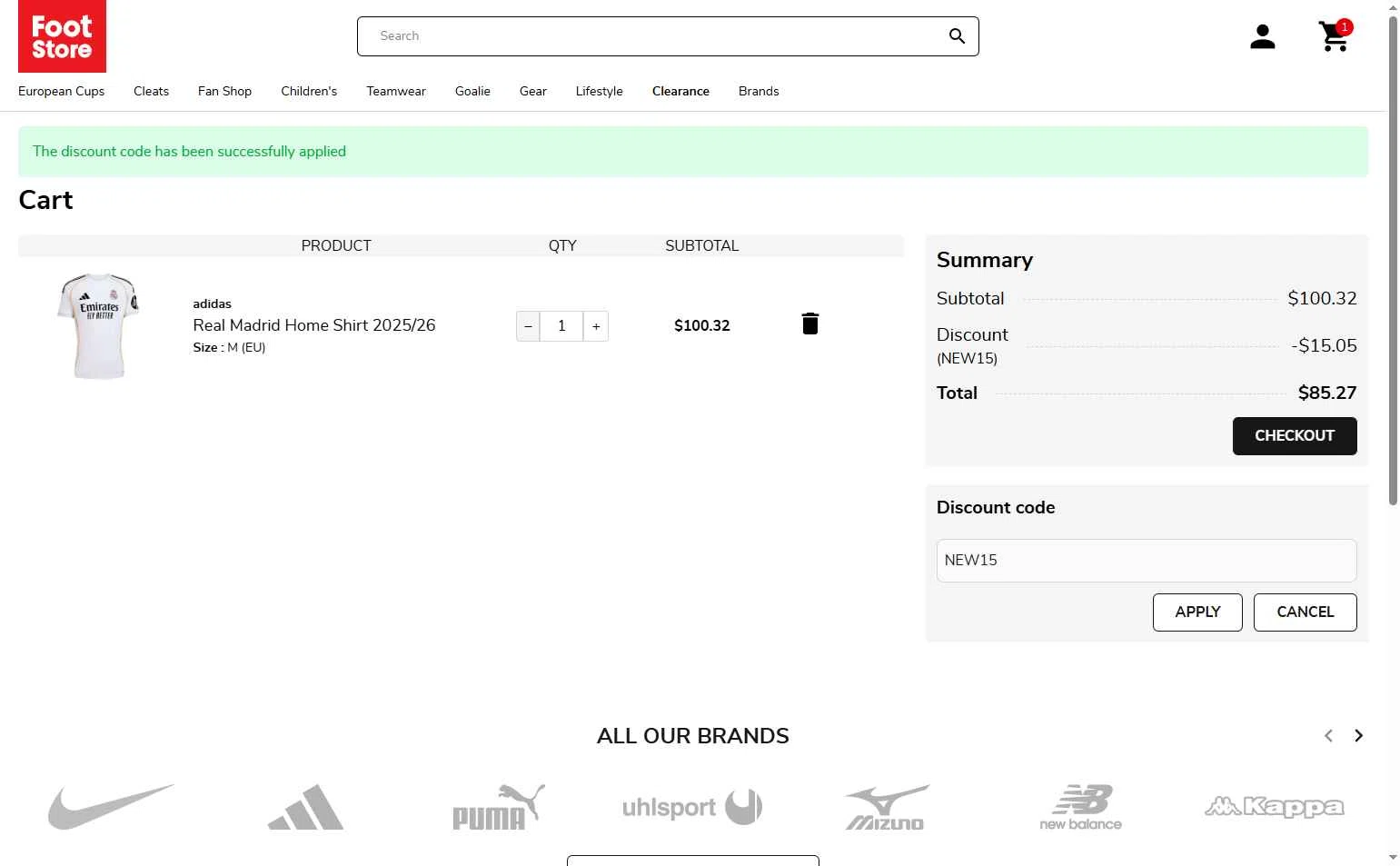Remove Real Madrid shirt with trash icon
The image size is (1400, 866).
coord(810,324)
